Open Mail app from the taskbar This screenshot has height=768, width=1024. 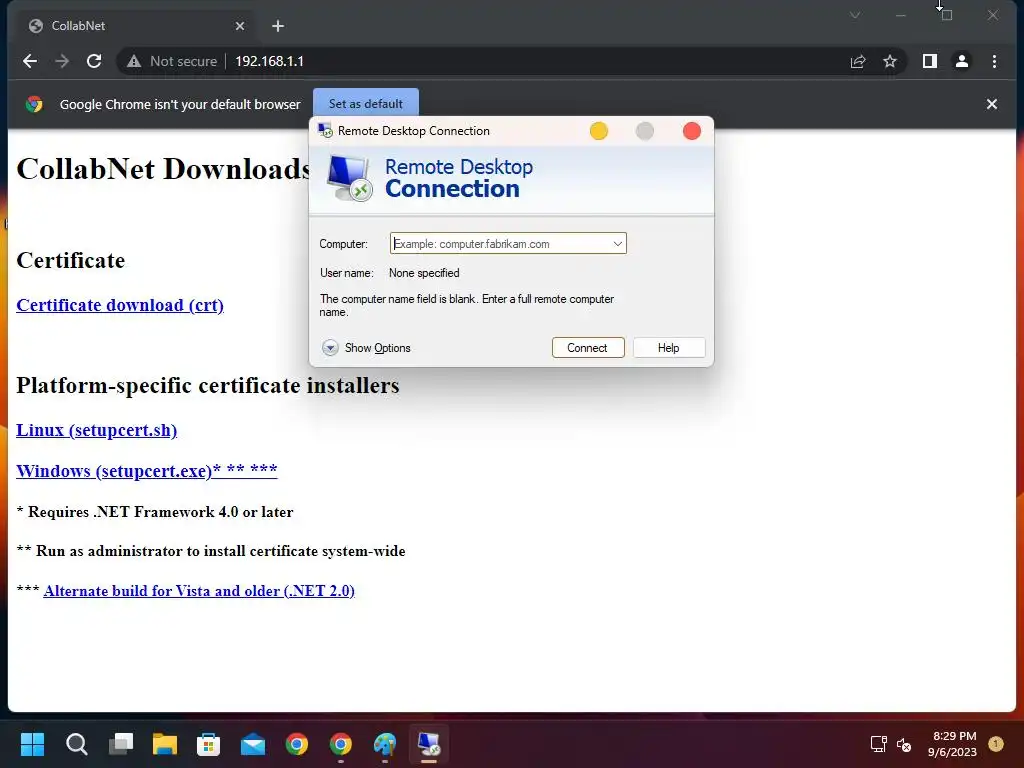[253, 744]
